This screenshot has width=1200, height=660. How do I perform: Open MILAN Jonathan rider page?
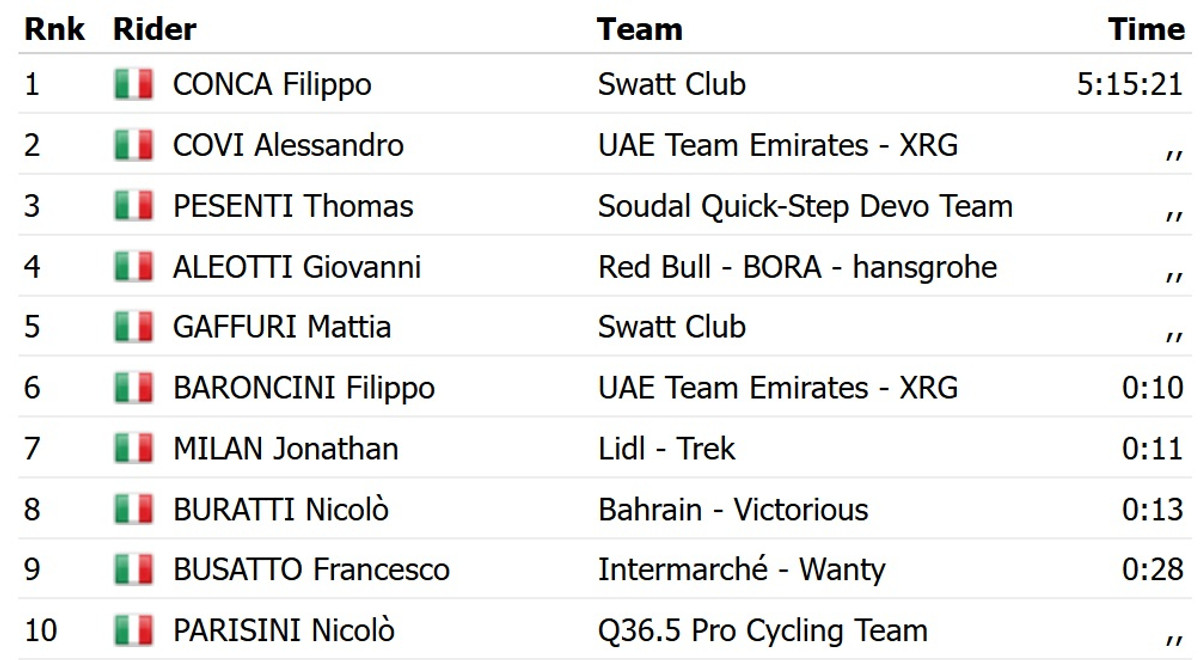click(285, 449)
